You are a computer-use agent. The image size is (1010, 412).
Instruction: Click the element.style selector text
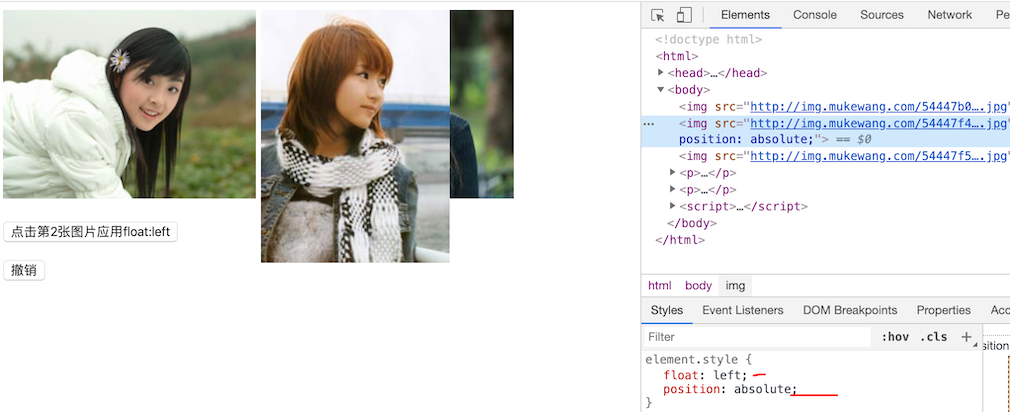[x=692, y=360]
